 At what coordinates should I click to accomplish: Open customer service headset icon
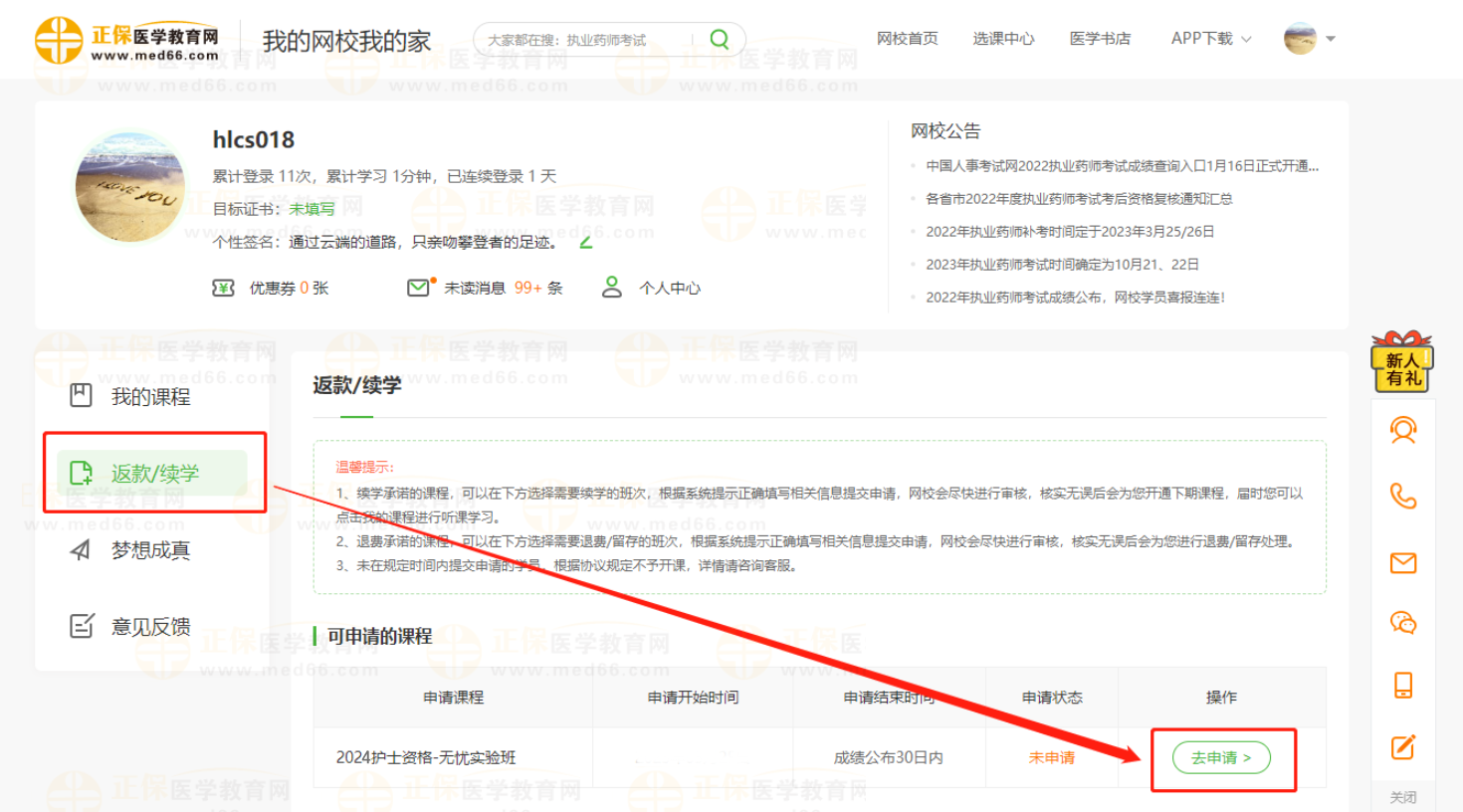click(1403, 431)
